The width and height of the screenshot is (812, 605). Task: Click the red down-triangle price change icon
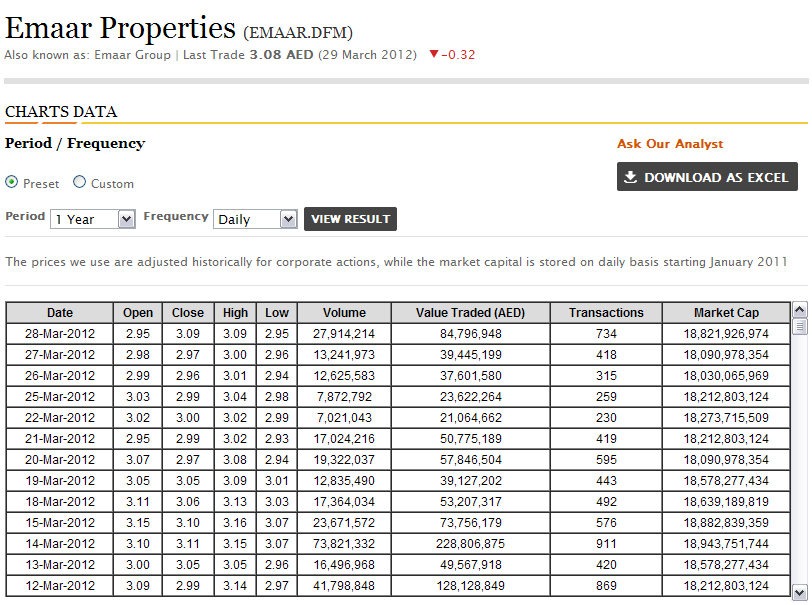tap(433, 54)
